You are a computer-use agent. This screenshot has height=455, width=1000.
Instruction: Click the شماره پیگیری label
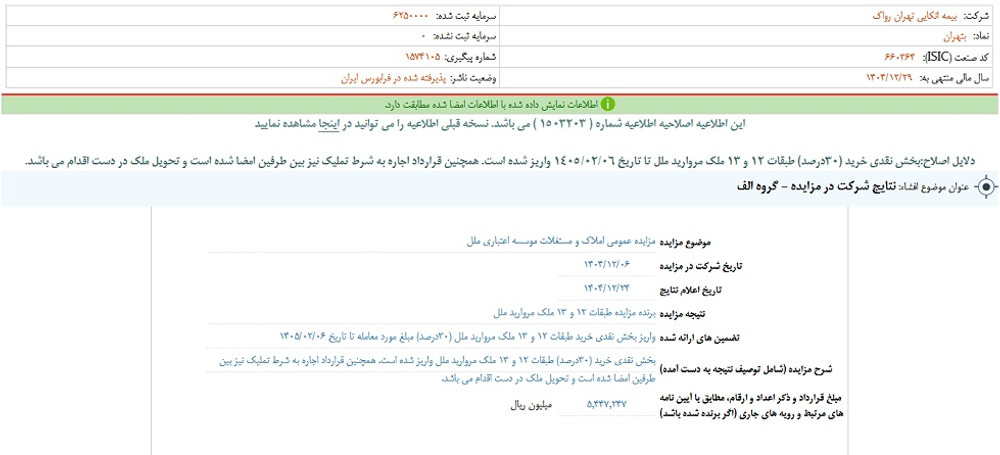[471, 57]
